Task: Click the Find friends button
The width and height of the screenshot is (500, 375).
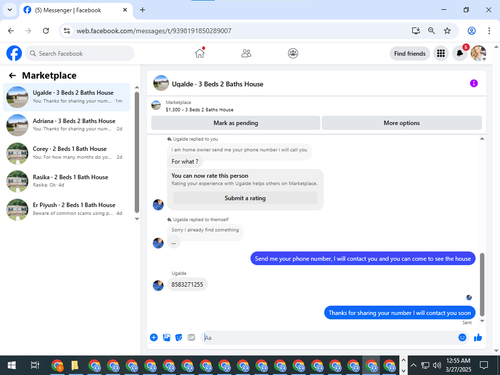Action: click(410, 53)
